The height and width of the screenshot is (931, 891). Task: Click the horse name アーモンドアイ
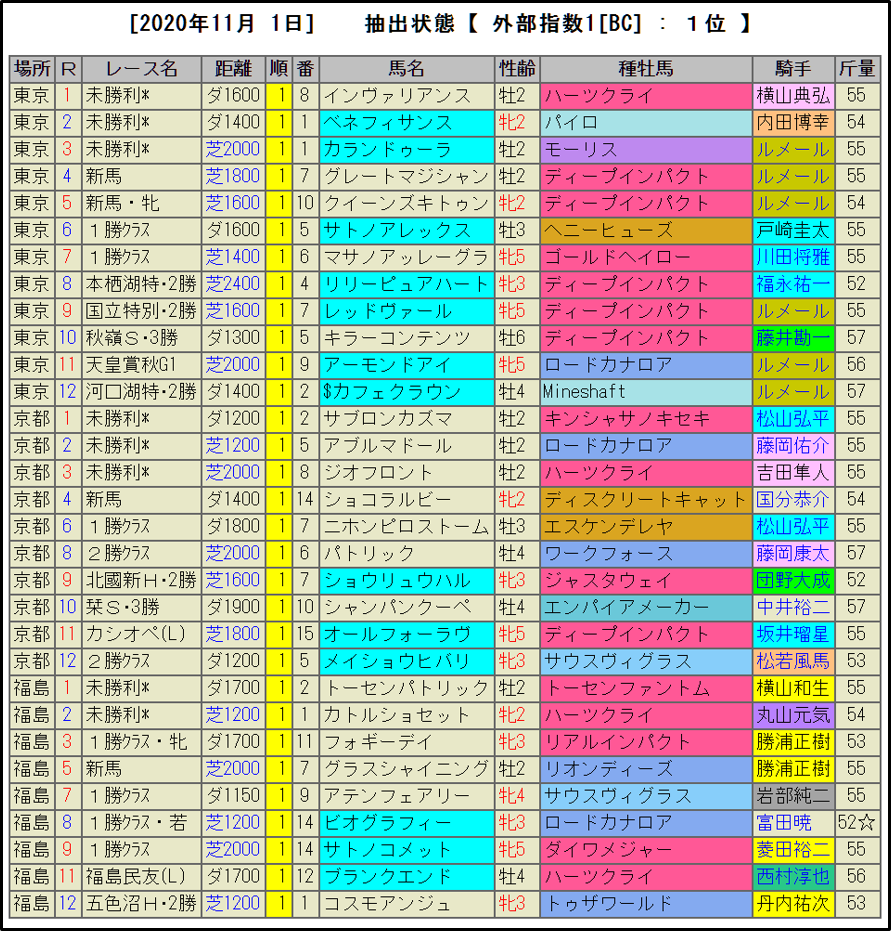406,365
